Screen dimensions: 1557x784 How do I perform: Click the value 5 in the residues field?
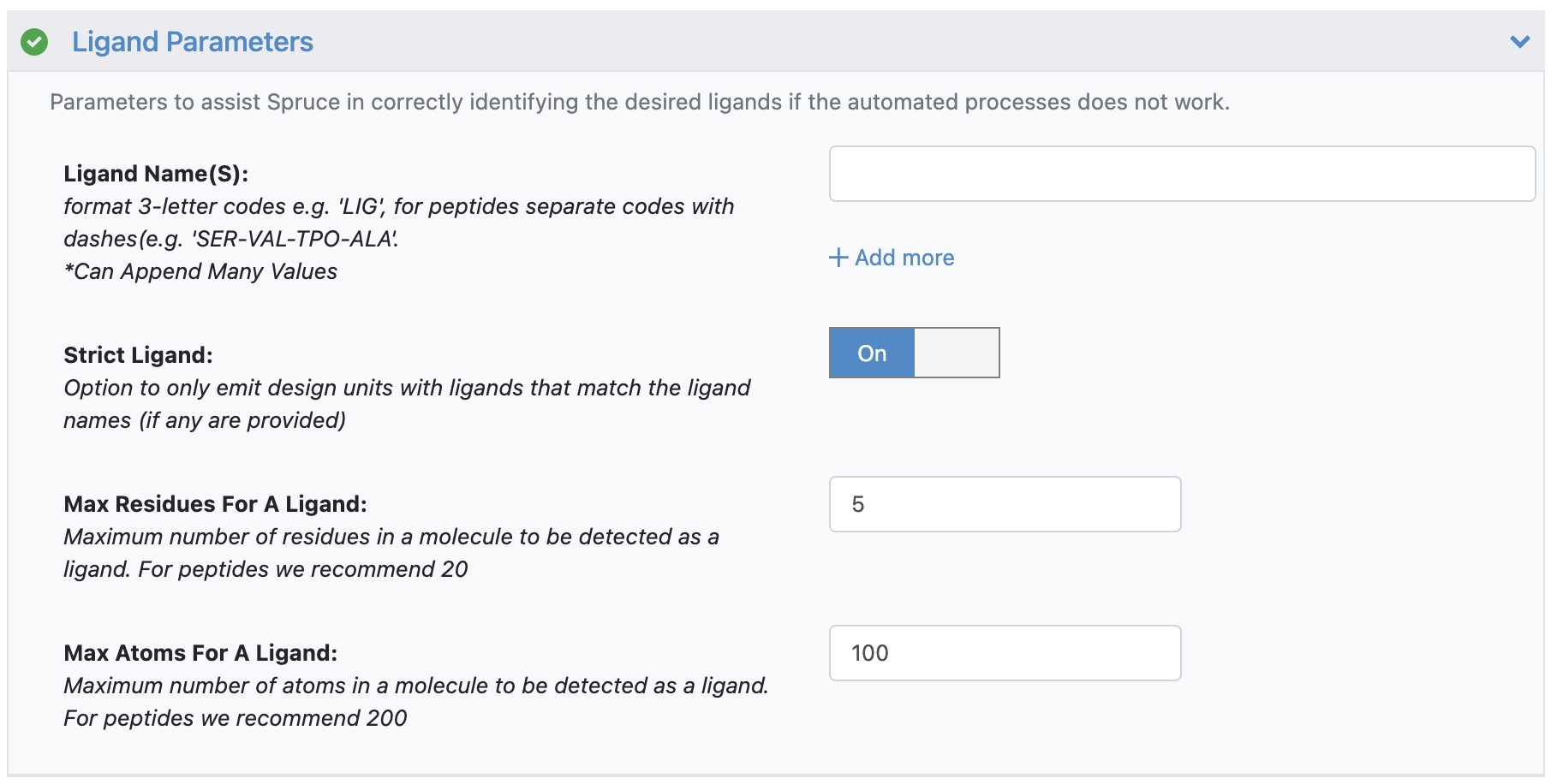pos(857,504)
